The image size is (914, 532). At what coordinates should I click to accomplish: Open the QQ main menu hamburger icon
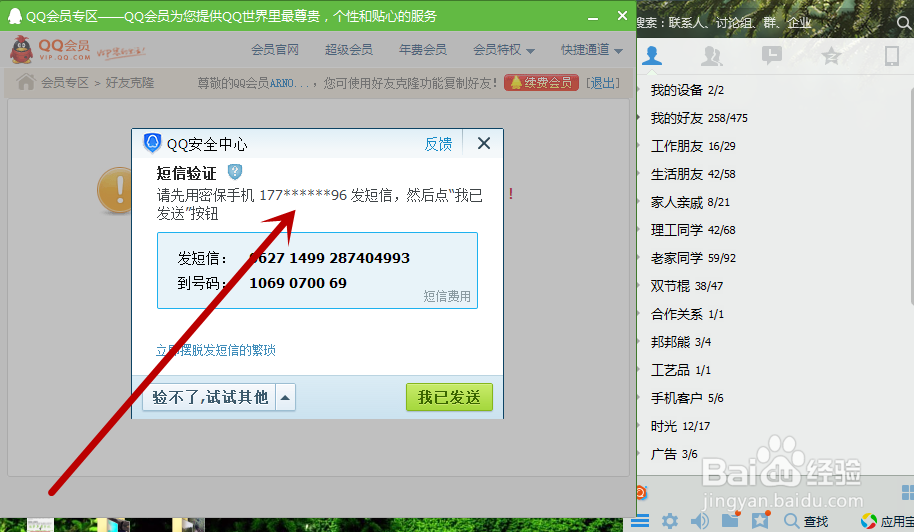640,520
